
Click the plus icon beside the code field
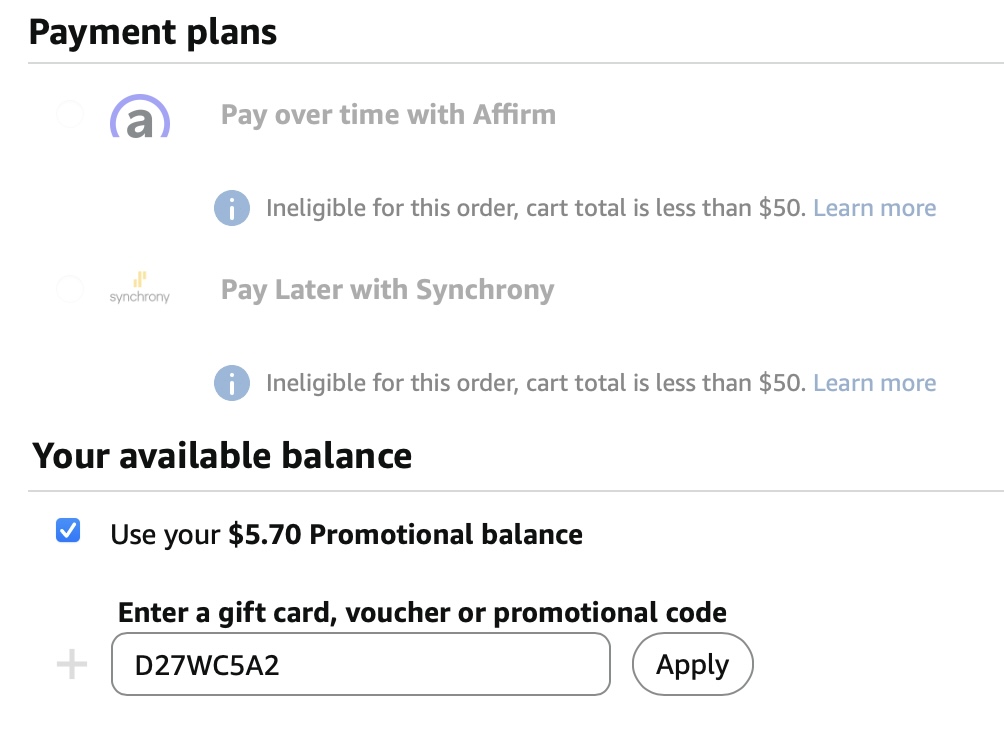tap(71, 665)
